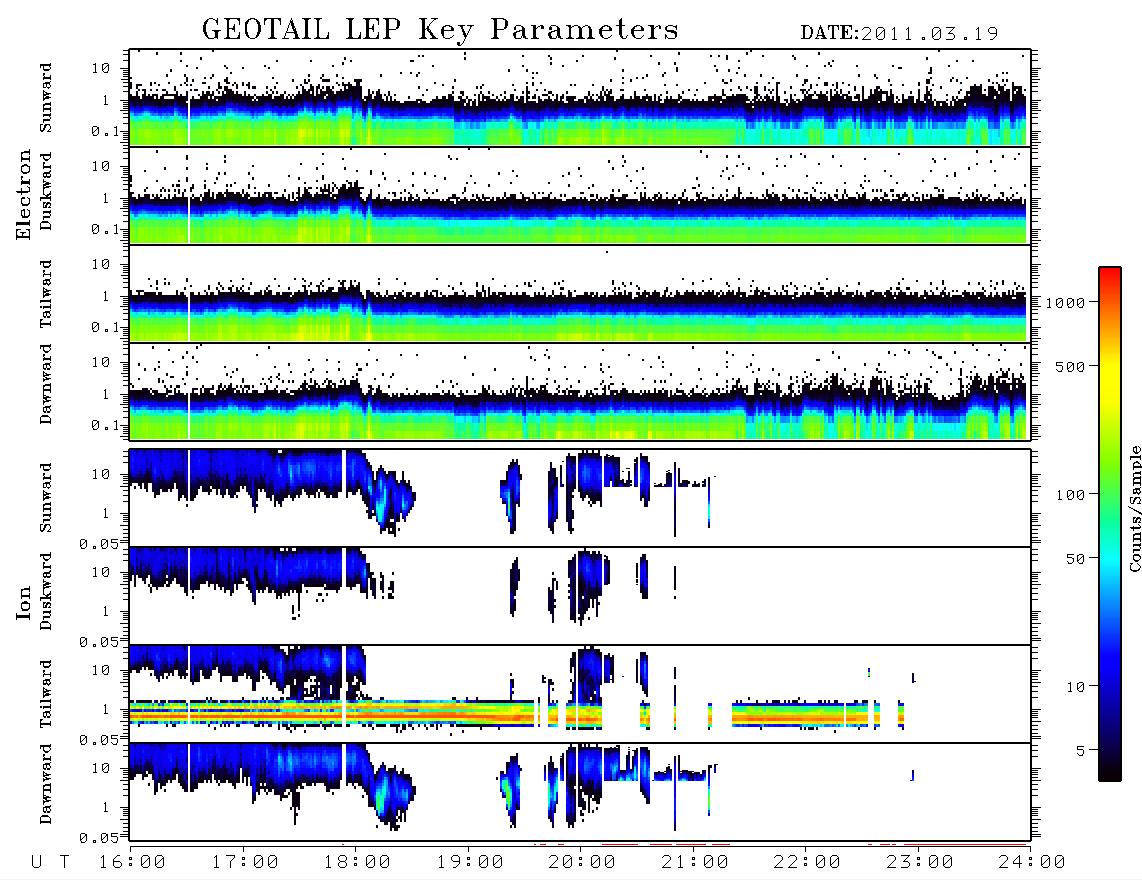1142x880 pixels.
Task: Click the Ion Sunward spectrogram panel
Action: (x=580, y=498)
